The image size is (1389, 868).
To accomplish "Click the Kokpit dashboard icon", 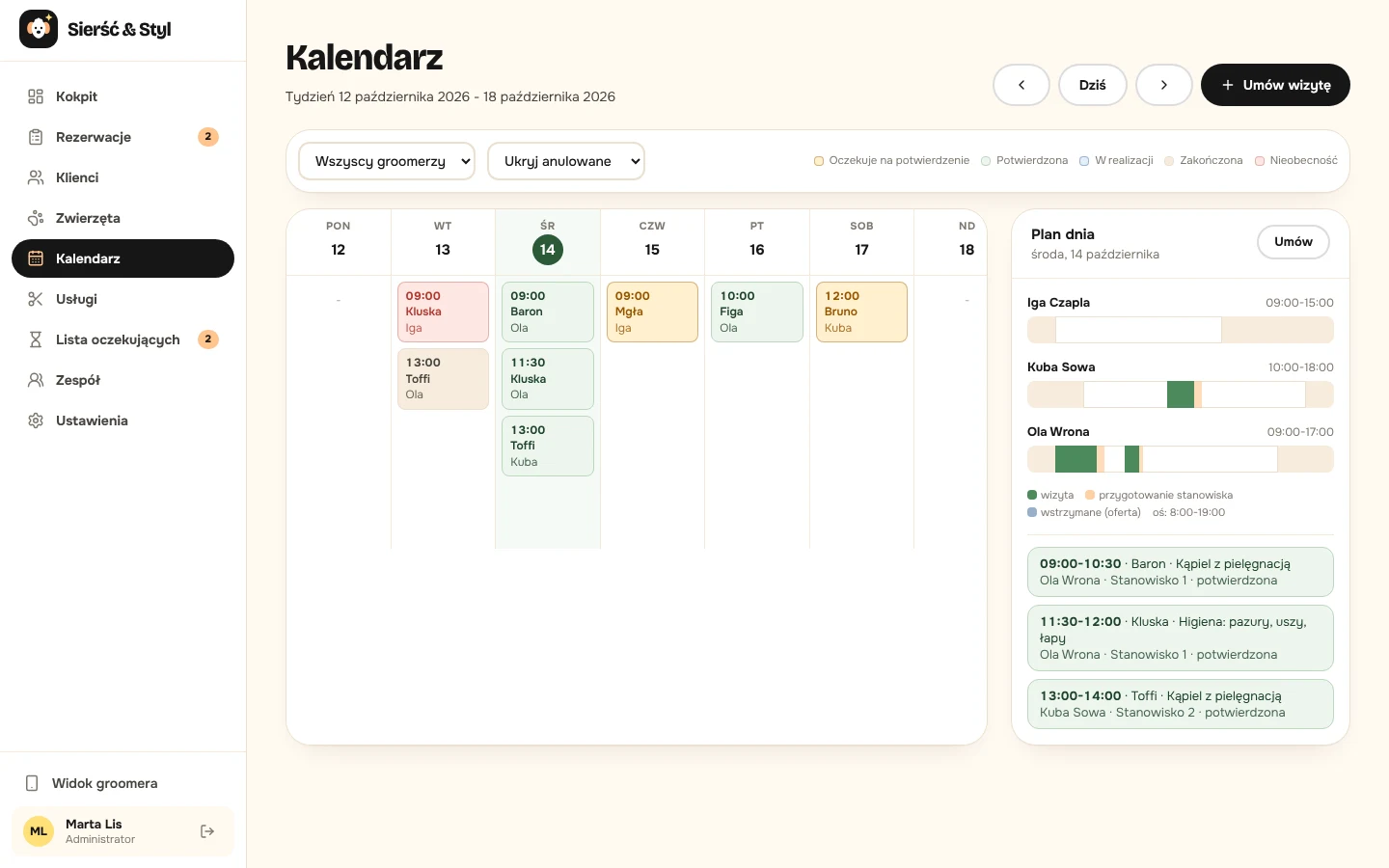I will [x=36, y=96].
